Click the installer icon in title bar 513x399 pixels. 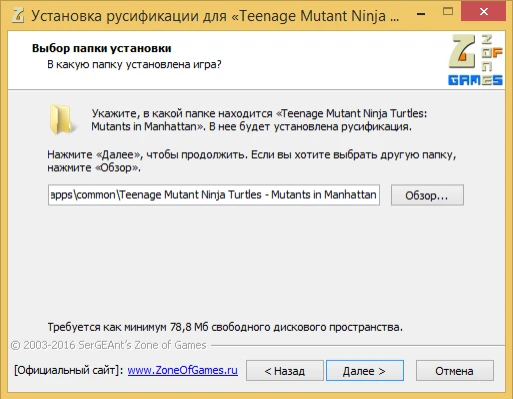17,15
